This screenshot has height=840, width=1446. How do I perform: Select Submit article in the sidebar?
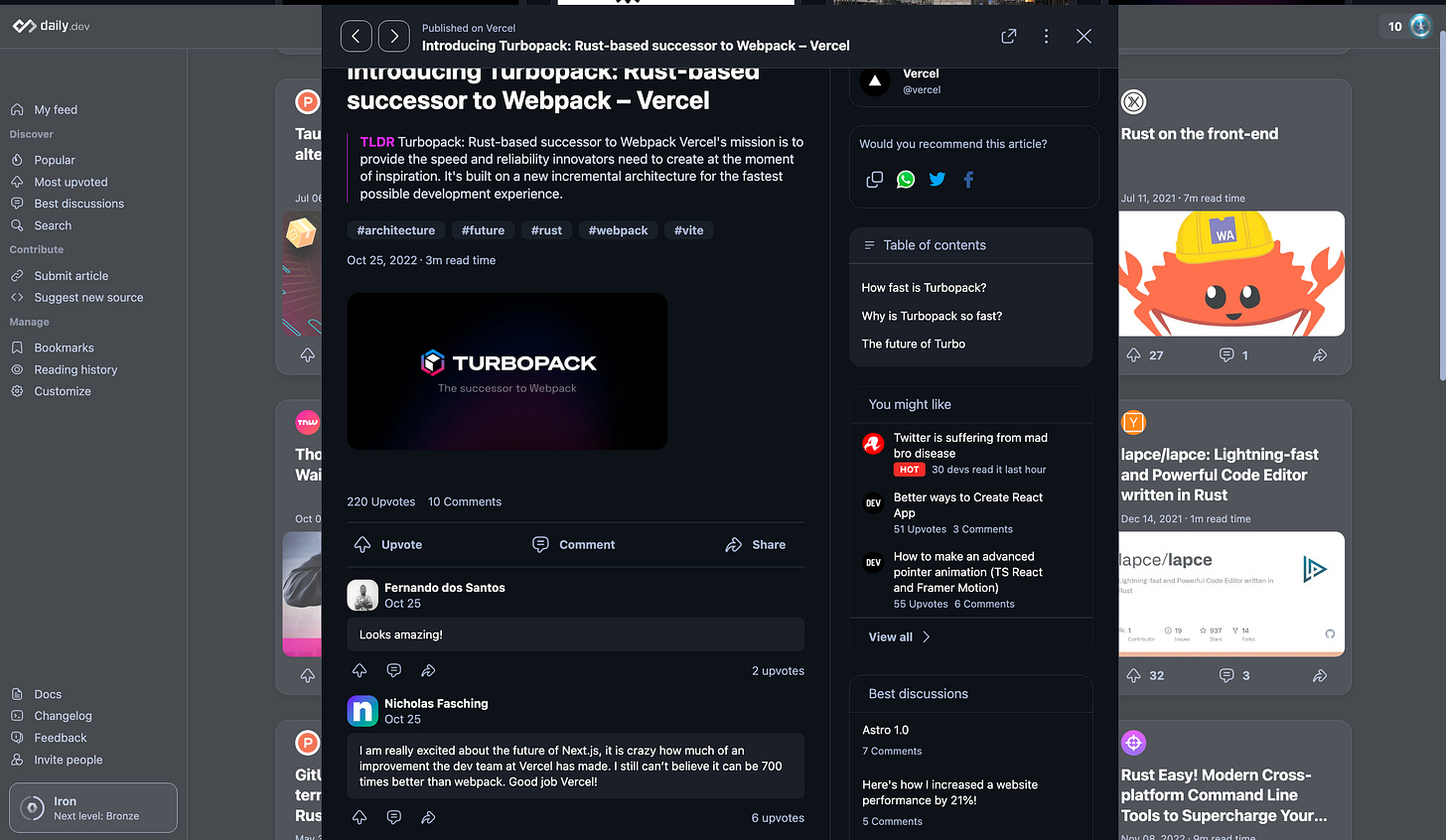click(x=72, y=276)
